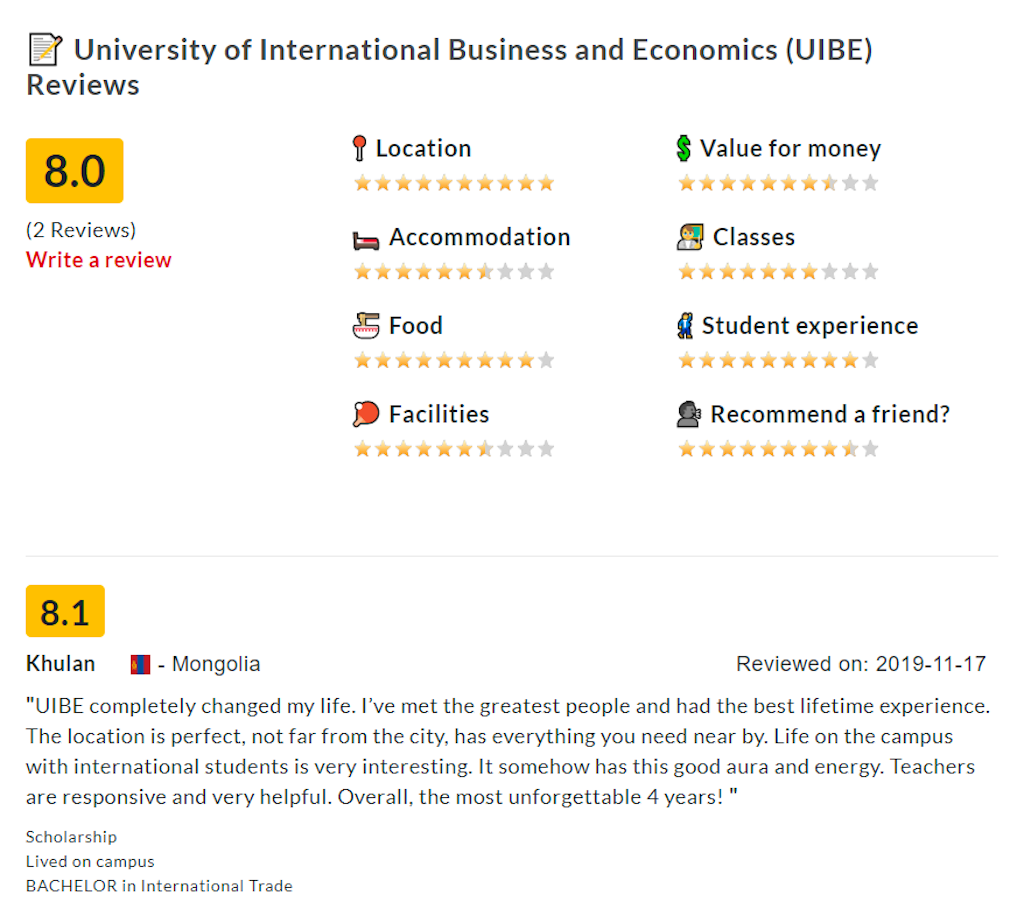Click the Accommodation star rating bar
1024x916 pixels.
tap(454, 272)
